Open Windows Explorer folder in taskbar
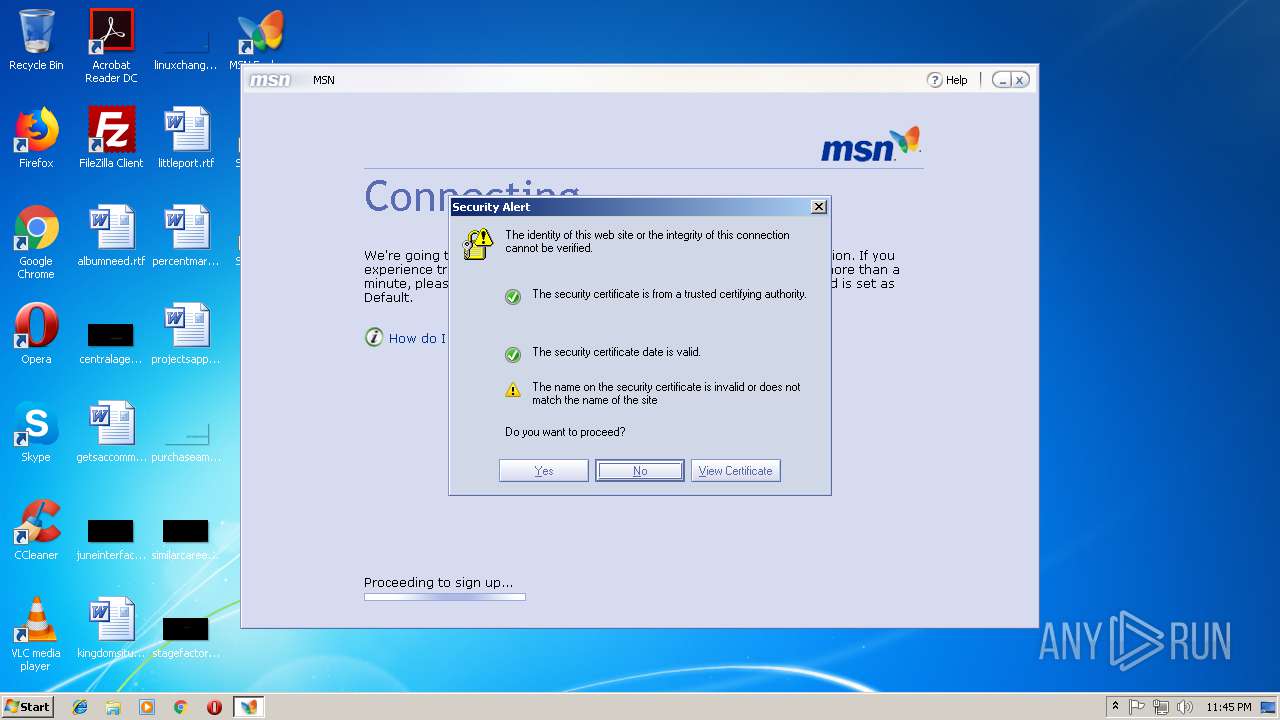Screen dimensions: 1280x720 113,707
